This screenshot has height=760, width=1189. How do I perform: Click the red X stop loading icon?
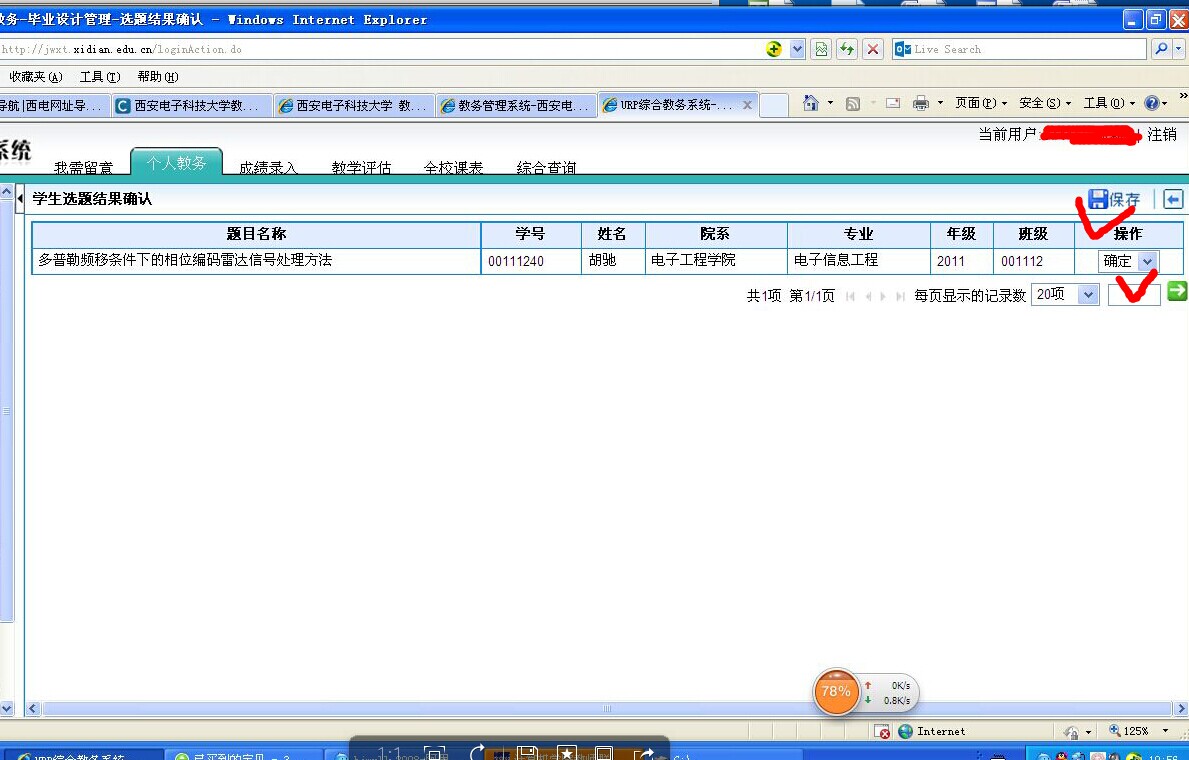pos(873,49)
